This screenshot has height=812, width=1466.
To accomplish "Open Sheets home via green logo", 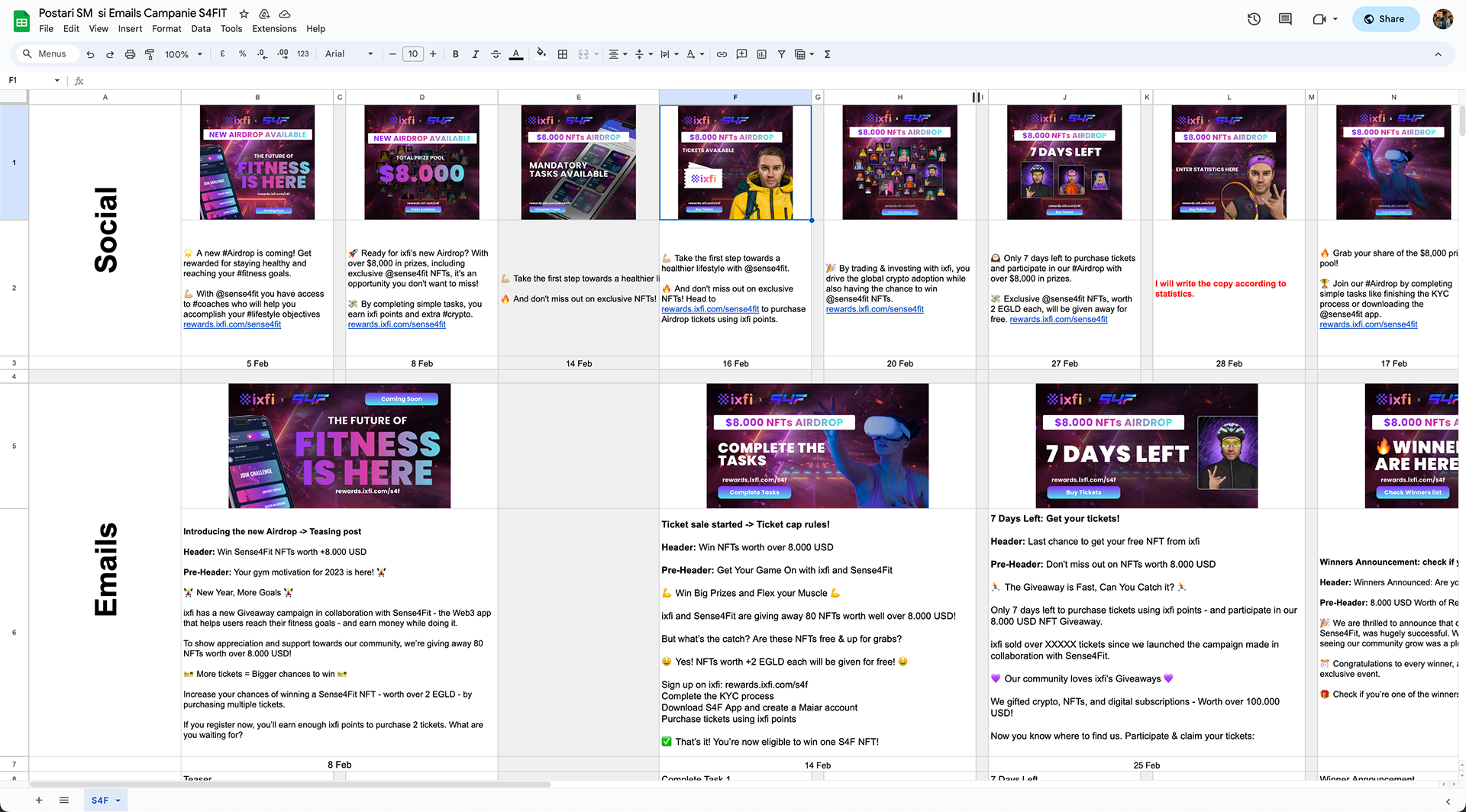I will (21, 21).
